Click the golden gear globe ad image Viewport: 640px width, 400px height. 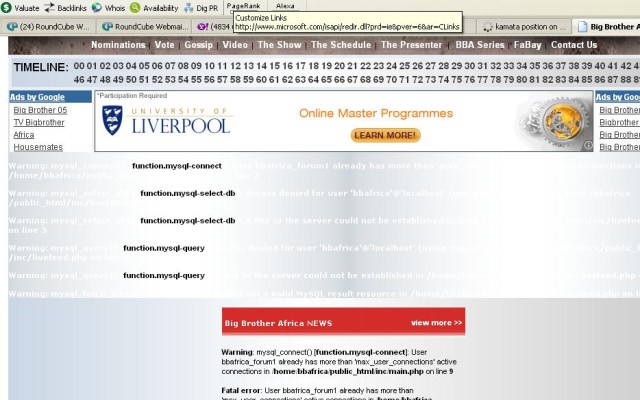point(561,120)
